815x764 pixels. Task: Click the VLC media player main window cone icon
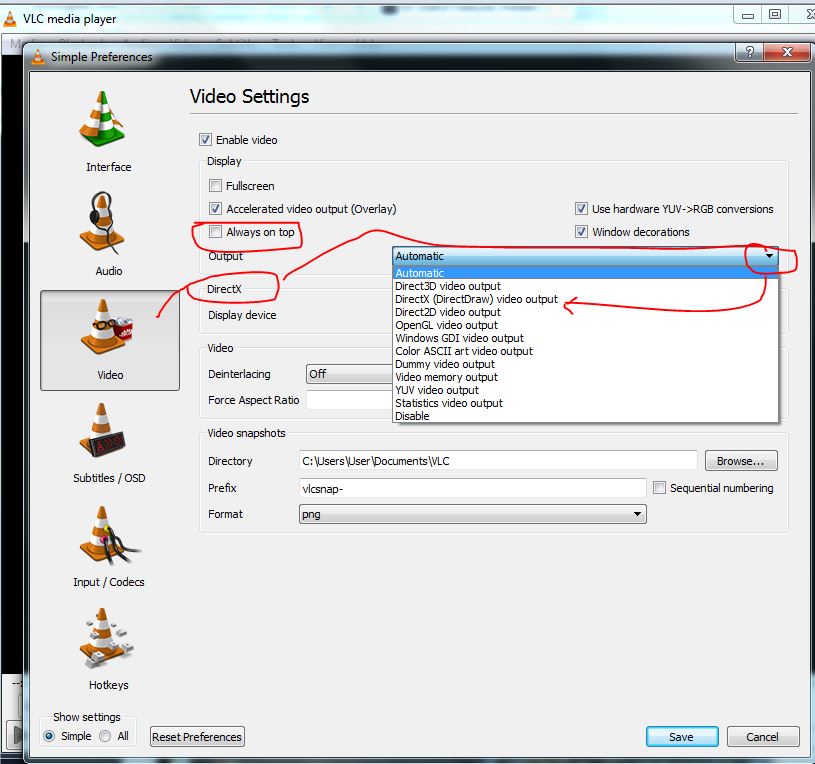[x=10, y=19]
